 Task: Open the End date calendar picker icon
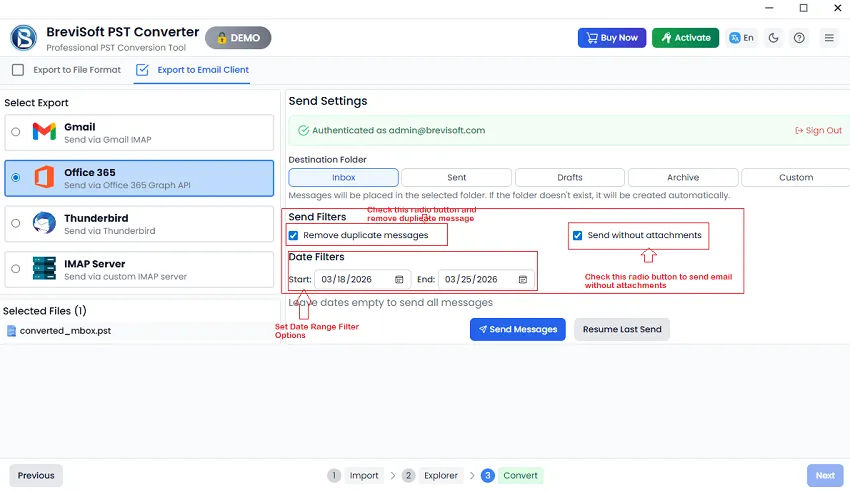tap(523, 280)
